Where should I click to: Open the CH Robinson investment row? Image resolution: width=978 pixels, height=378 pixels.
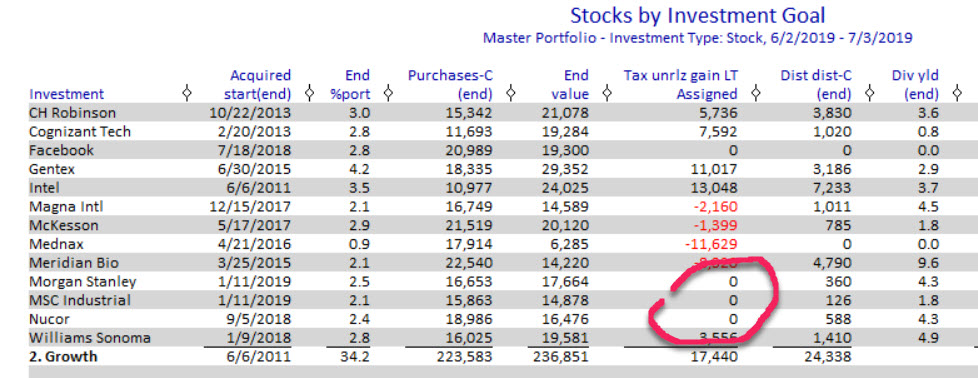click(x=493, y=113)
